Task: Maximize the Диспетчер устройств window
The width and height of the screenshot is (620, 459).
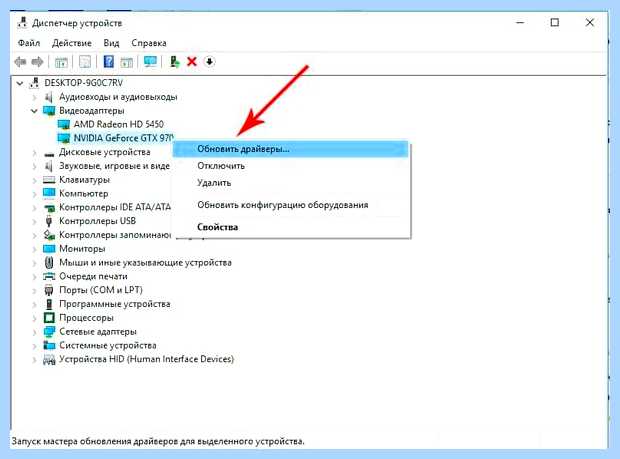Action: click(x=555, y=23)
